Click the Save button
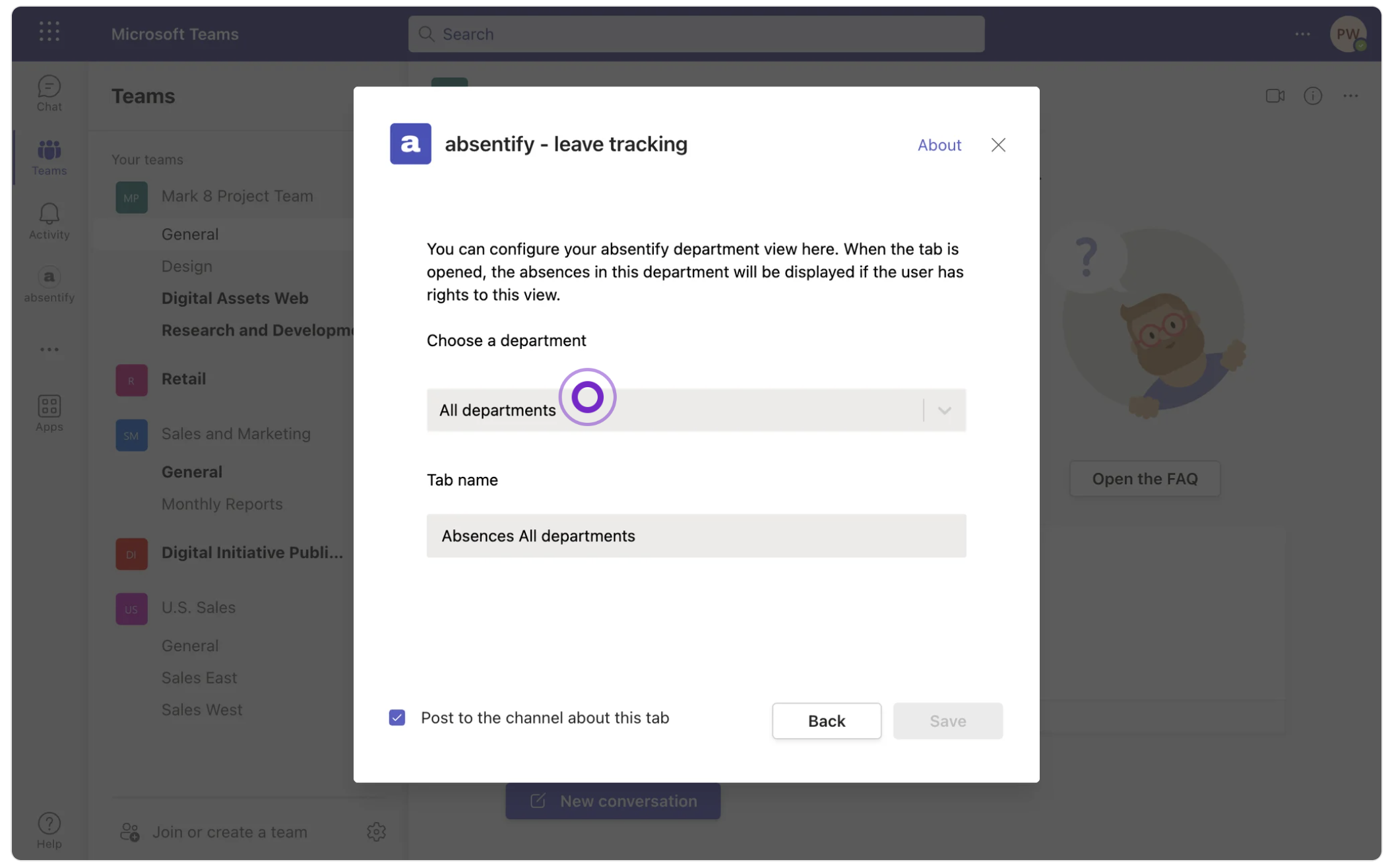The image size is (1392, 868). (x=947, y=721)
